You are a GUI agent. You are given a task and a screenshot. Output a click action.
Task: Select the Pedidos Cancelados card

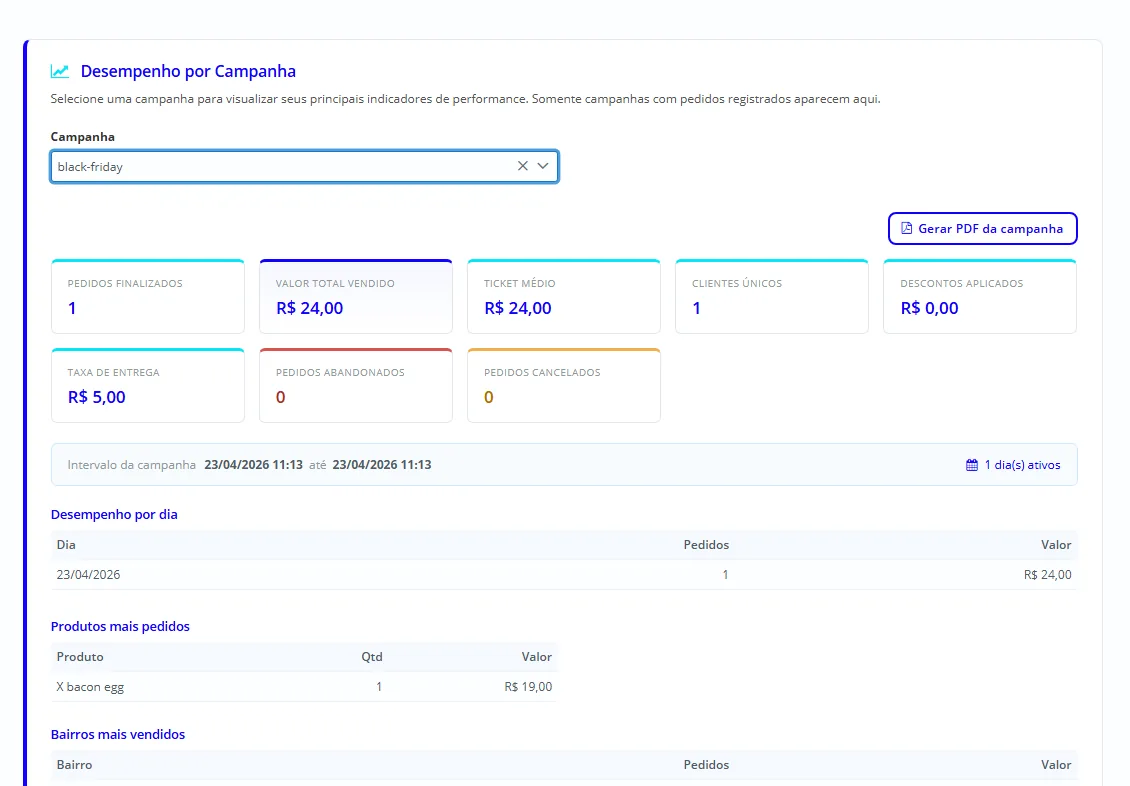click(x=564, y=385)
